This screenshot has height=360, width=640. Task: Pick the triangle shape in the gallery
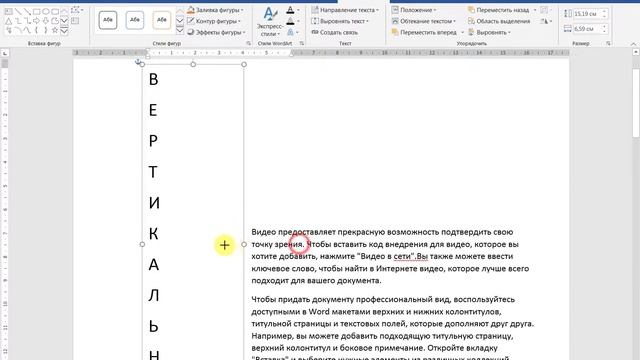click(8, 21)
